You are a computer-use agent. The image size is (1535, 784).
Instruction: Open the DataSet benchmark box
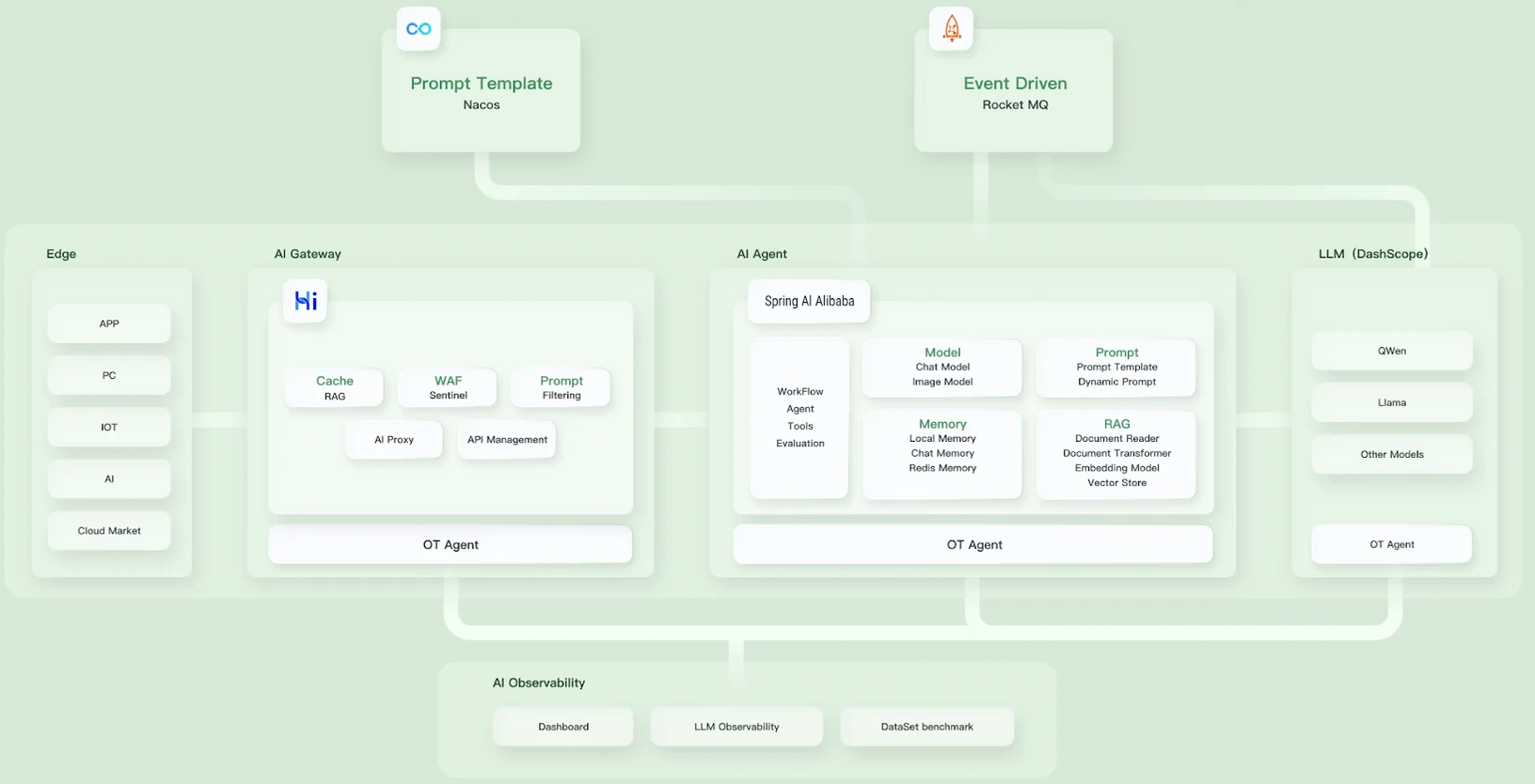(927, 727)
